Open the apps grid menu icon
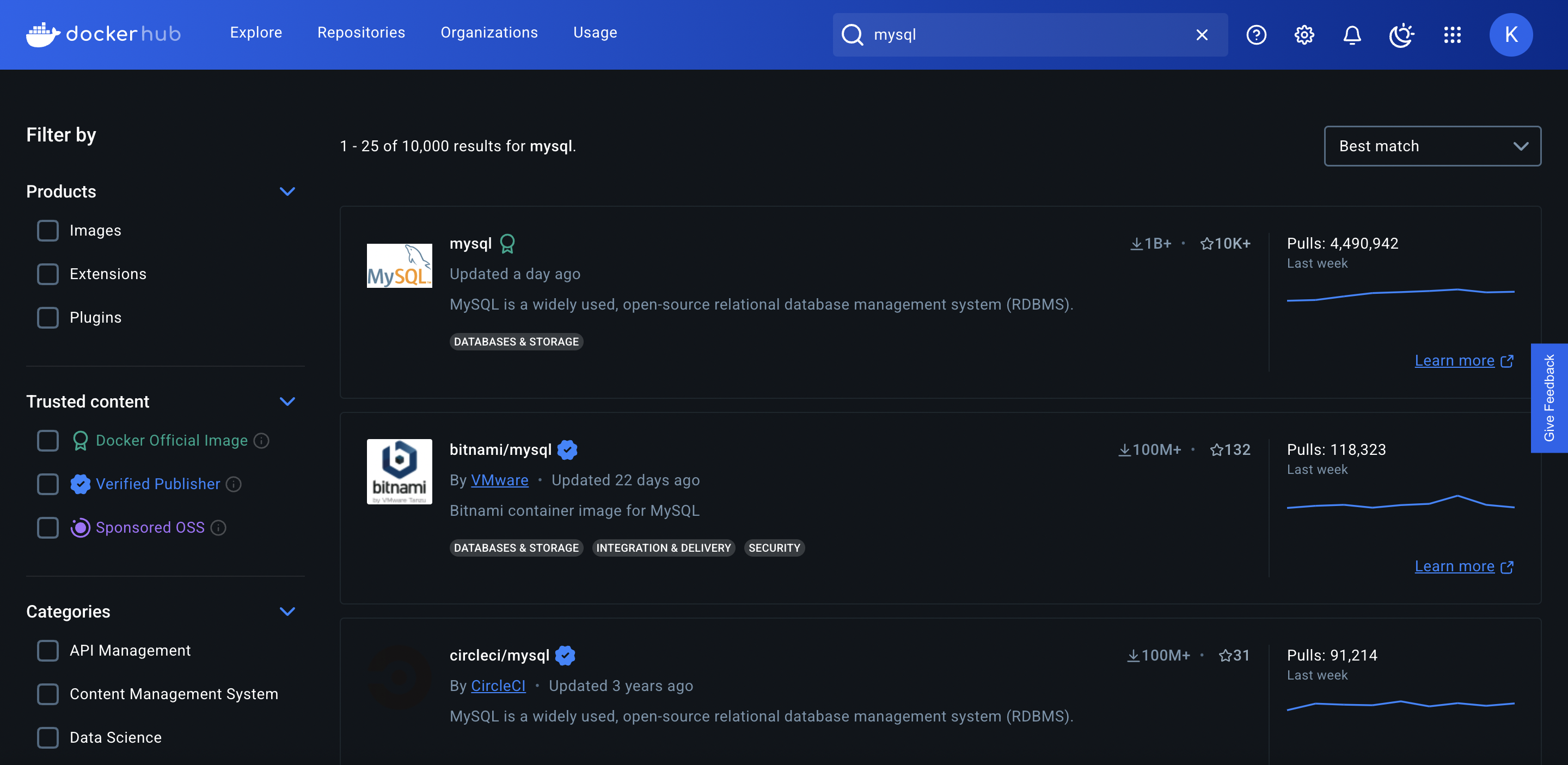The width and height of the screenshot is (1568, 765). [1453, 35]
